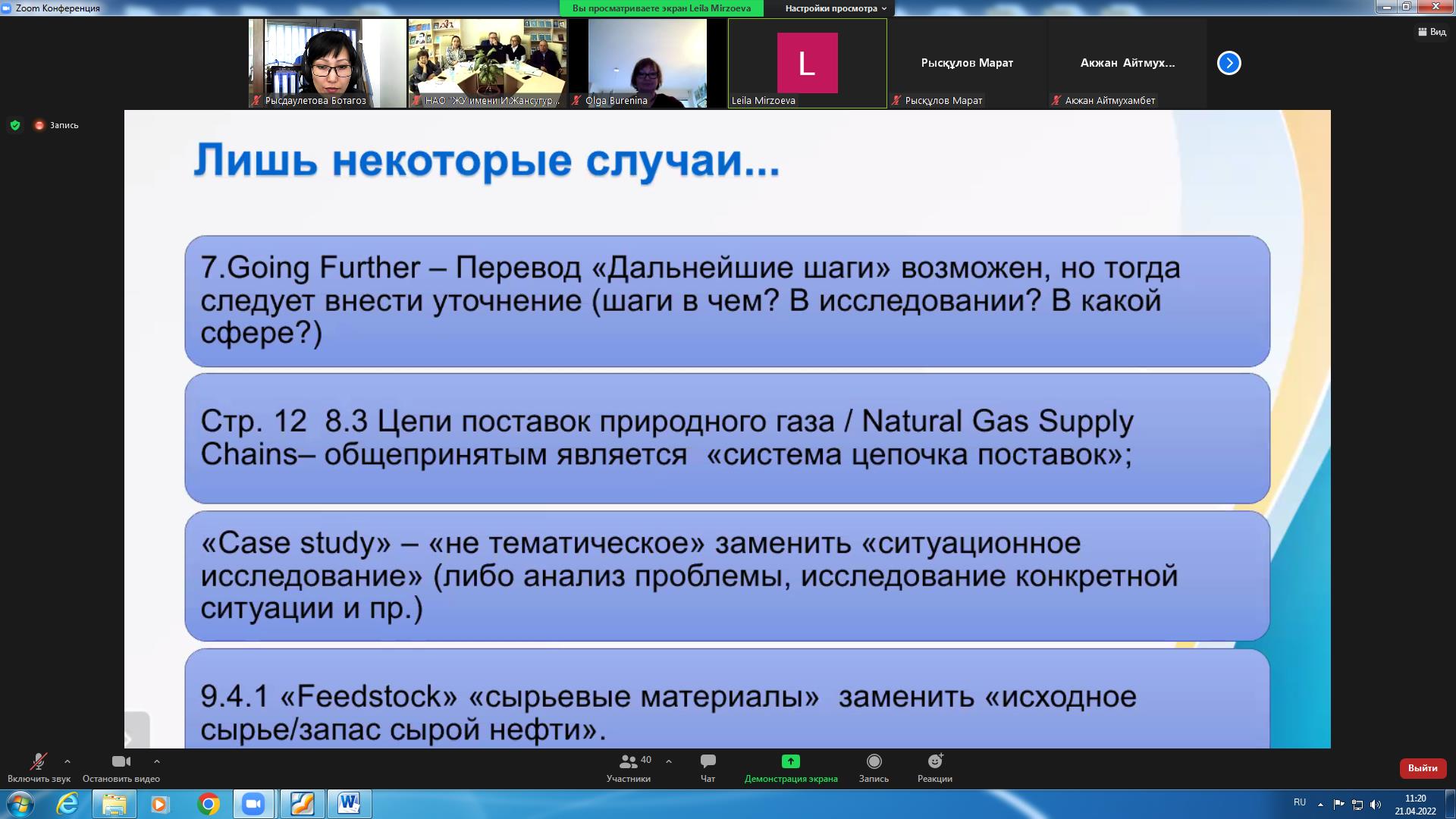Open the Вид view layout menu
The image size is (1456, 819).
[1431, 32]
